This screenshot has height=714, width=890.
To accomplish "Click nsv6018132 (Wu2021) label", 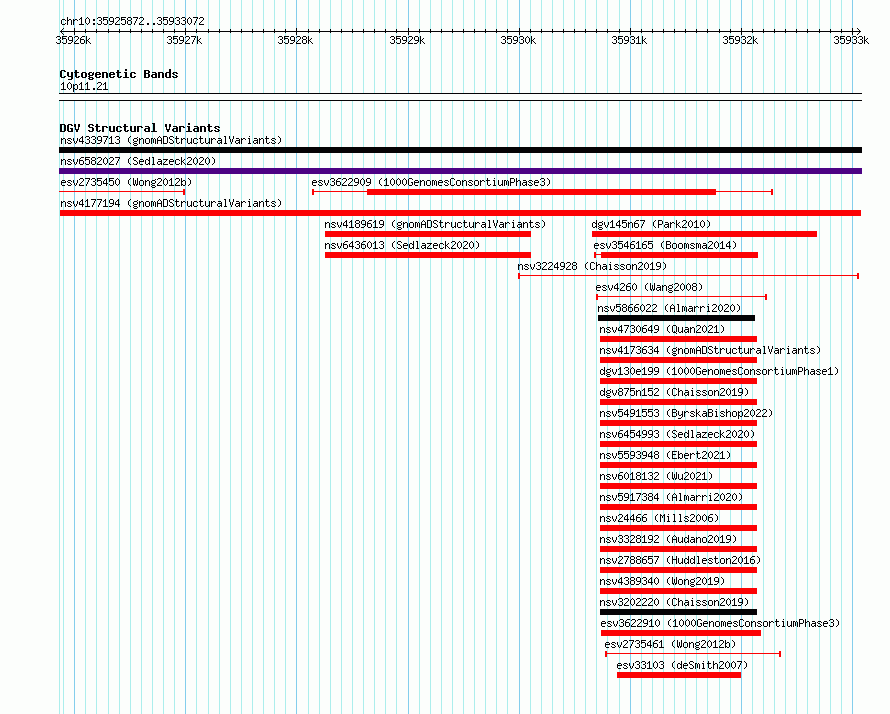I will [x=656, y=476].
